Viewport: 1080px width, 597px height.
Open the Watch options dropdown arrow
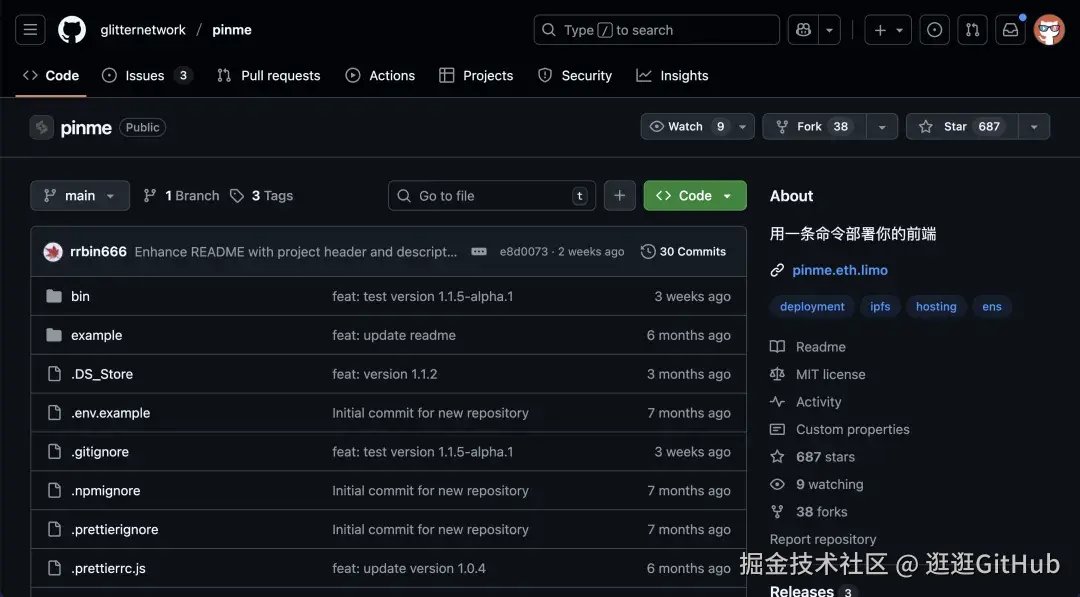(742, 127)
